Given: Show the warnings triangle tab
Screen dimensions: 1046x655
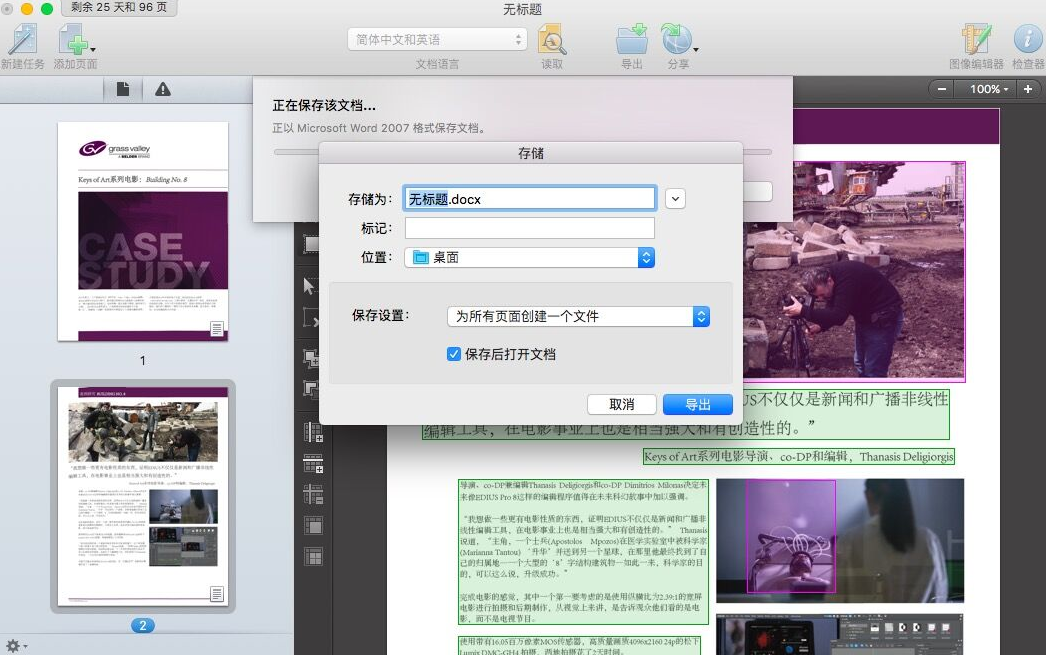Looking at the screenshot, I should pyautogui.click(x=163, y=90).
